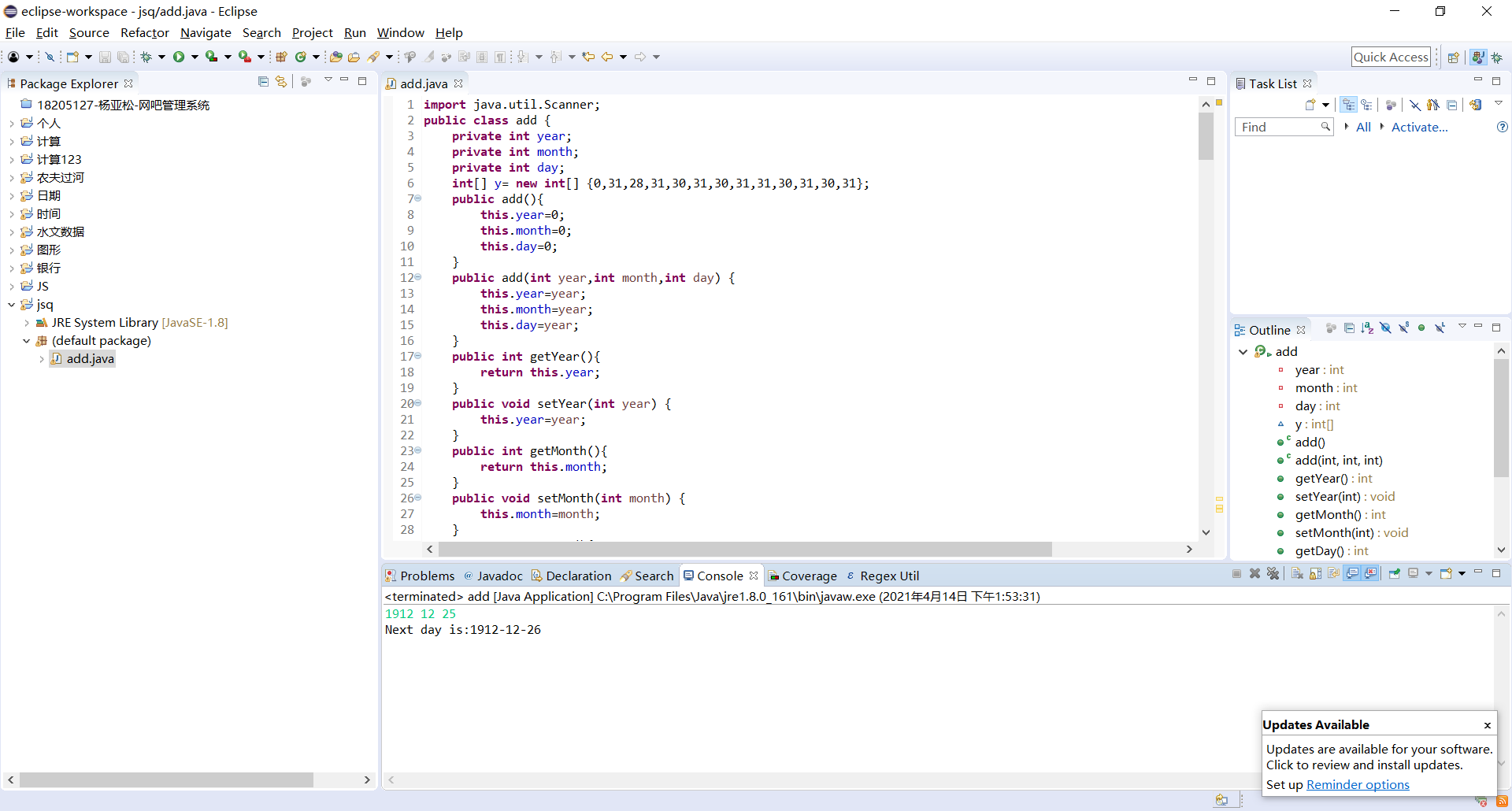Open the Project menu
The width and height of the screenshot is (1512, 811).
click(313, 33)
